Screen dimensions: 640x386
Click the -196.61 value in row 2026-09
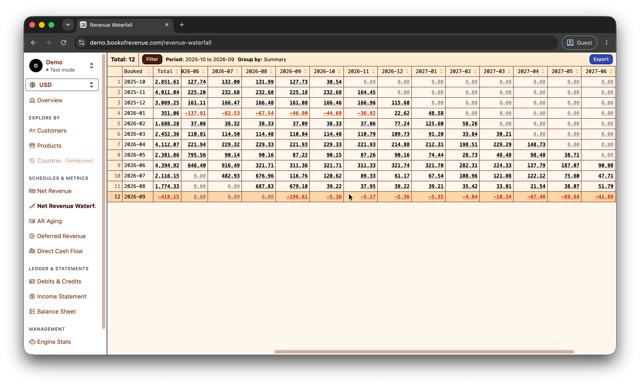[x=297, y=197]
